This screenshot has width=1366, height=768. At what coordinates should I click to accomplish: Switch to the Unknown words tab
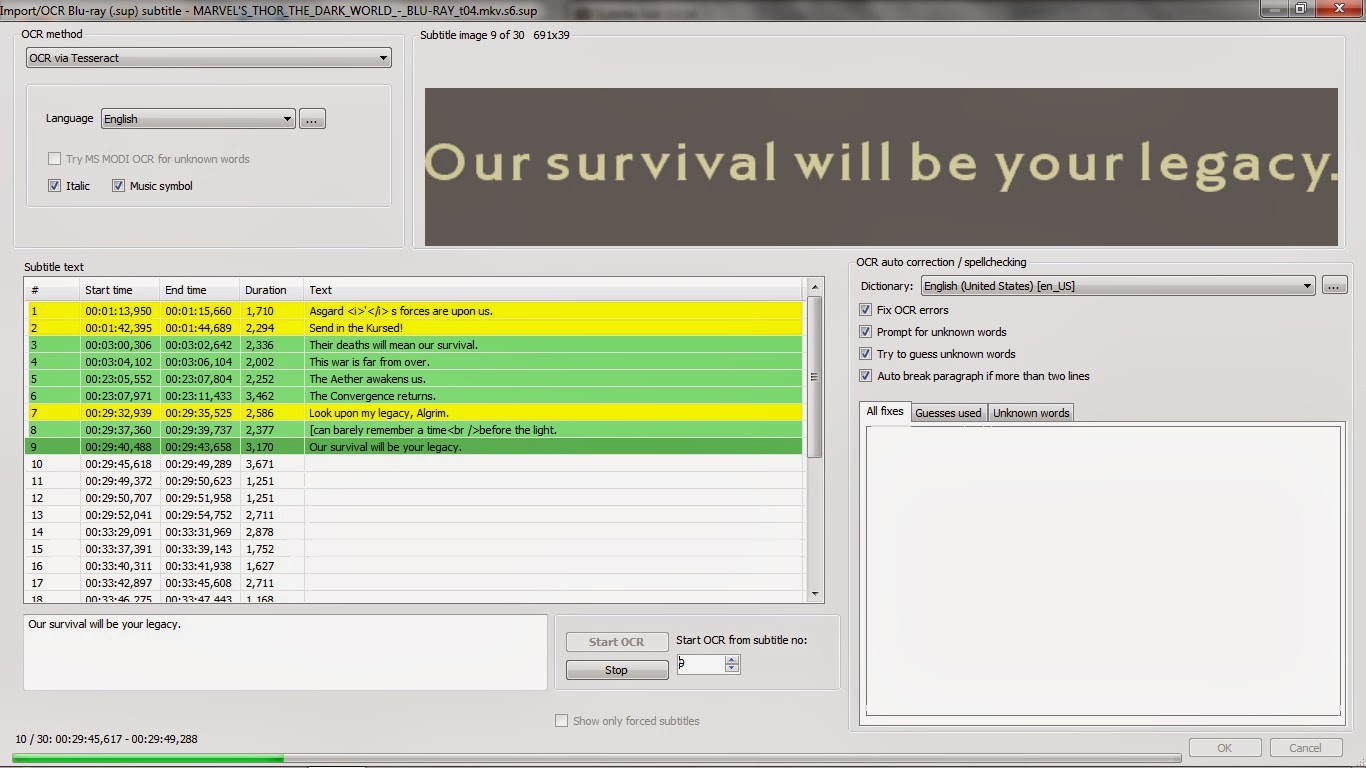(x=1031, y=413)
